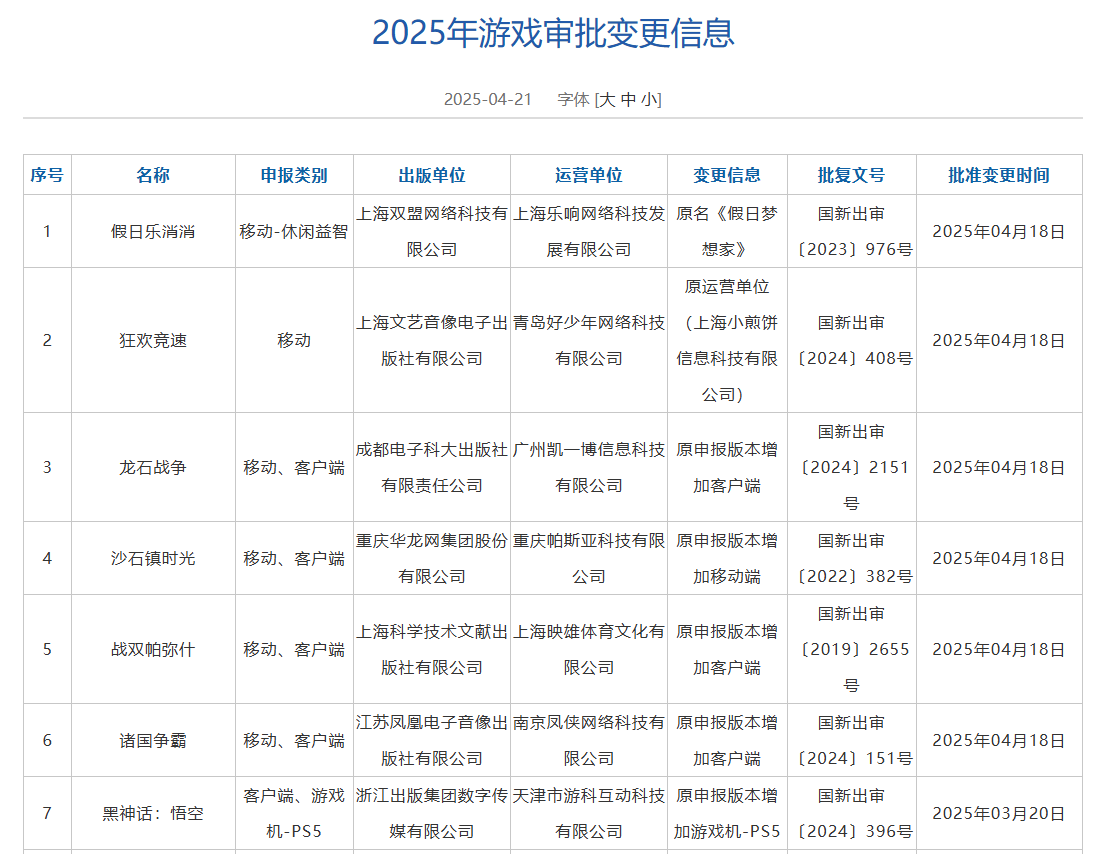Click the 序号 column header
Image resolution: width=1099 pixels, height=854 pixels.
tap(47, 175)
